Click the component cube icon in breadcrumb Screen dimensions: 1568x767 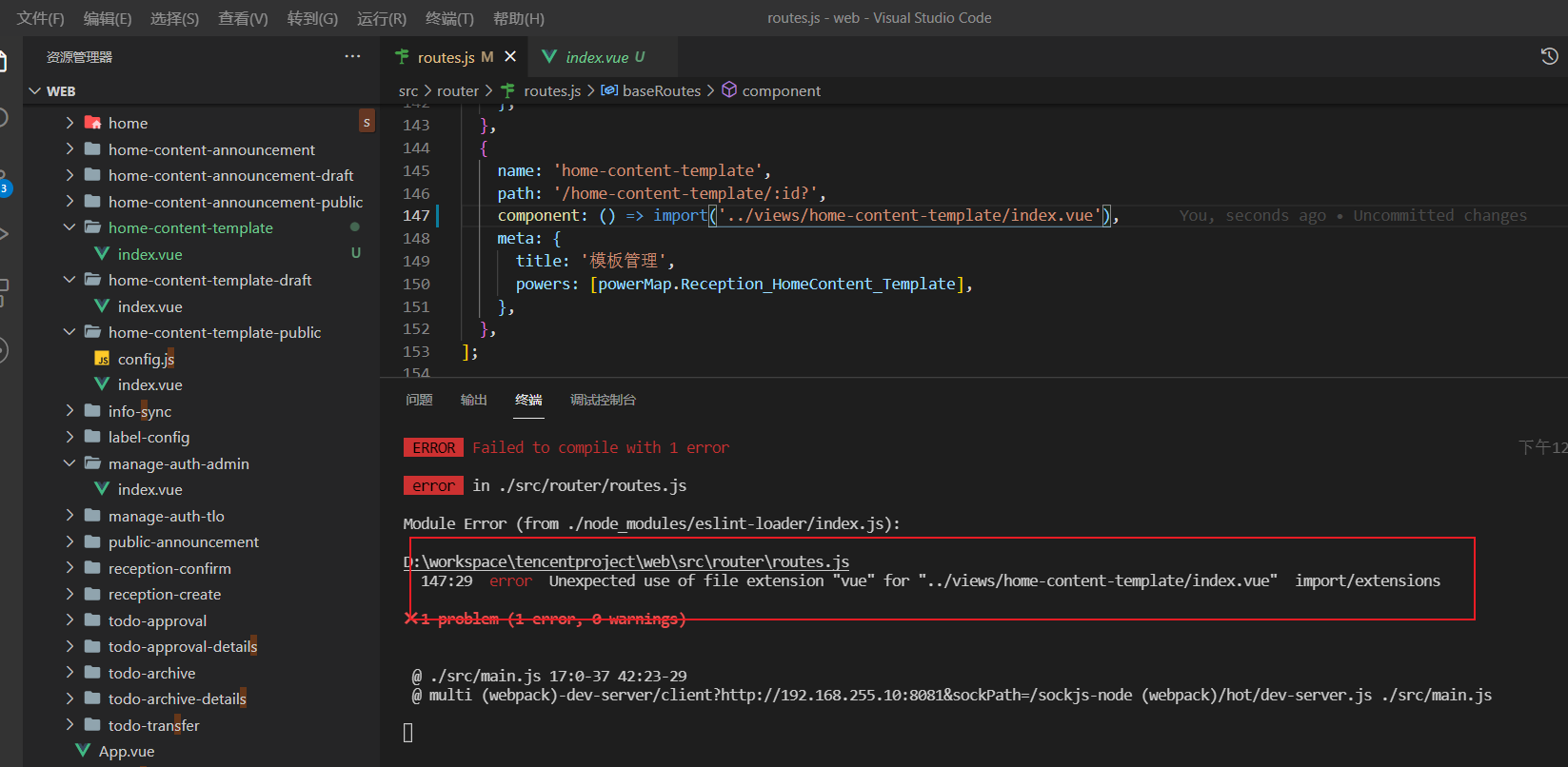coord(729,89)
